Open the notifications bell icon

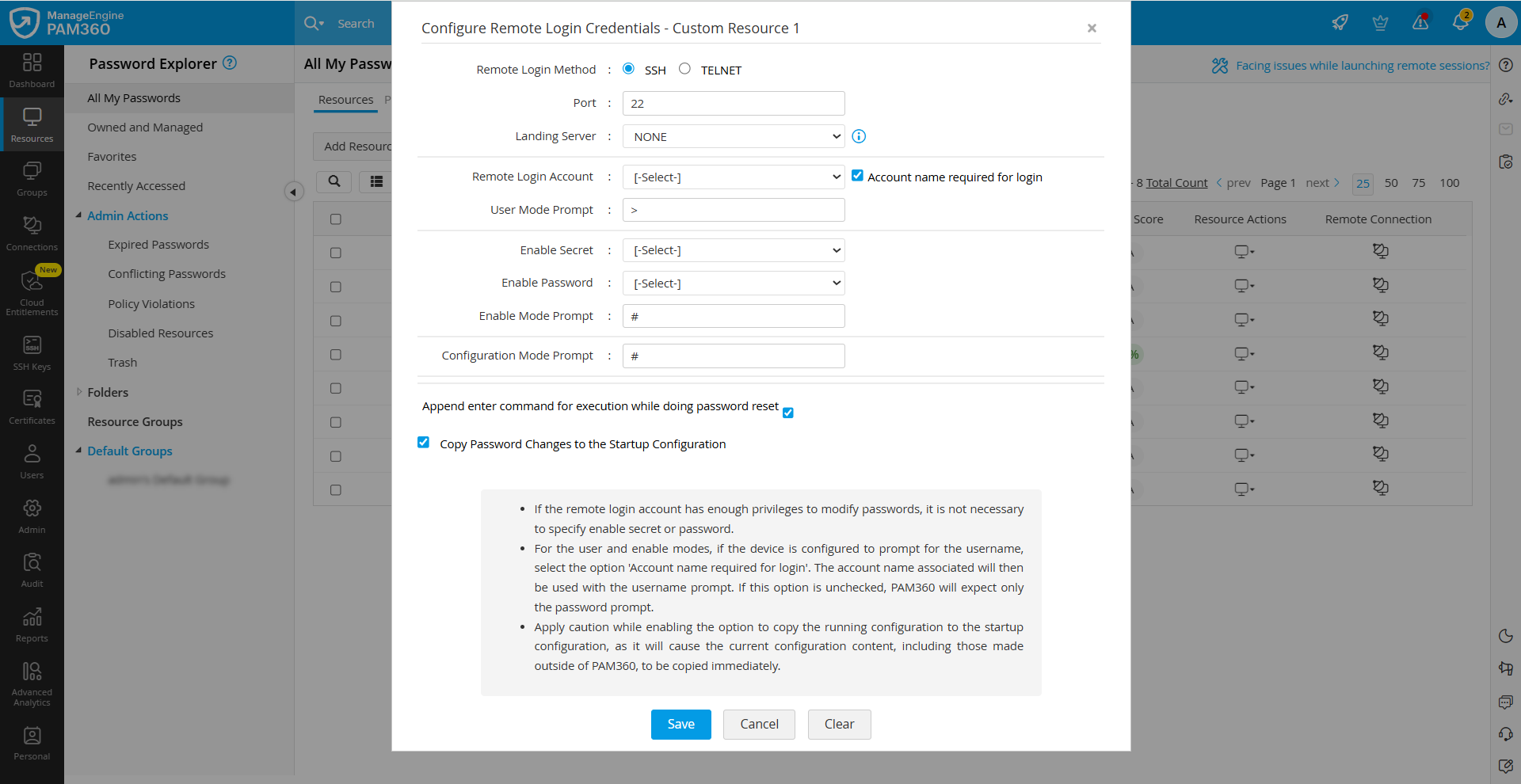click(x=1460, y=22)
